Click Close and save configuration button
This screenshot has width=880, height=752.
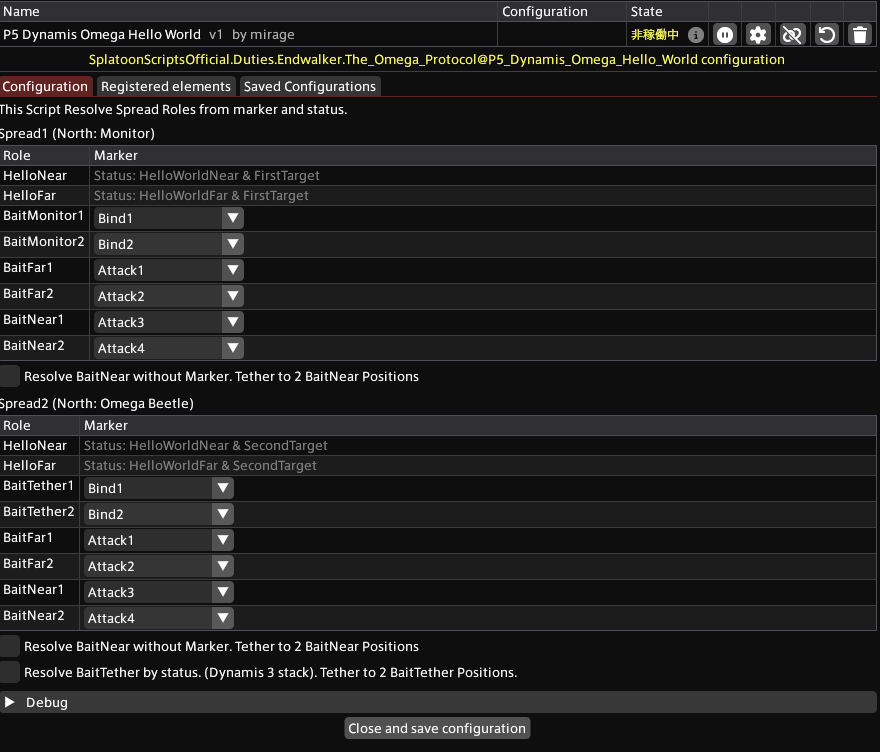437,728
